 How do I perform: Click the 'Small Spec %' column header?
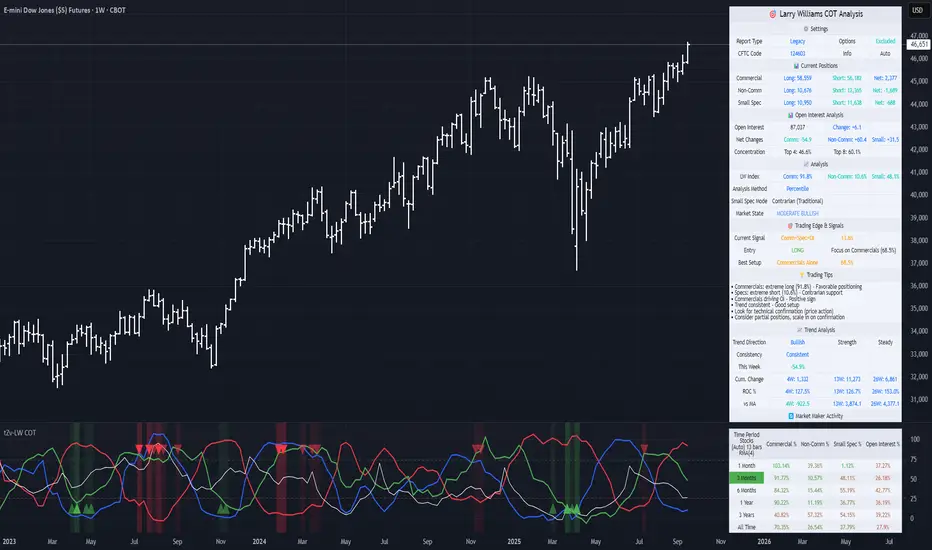coord(847,444)
